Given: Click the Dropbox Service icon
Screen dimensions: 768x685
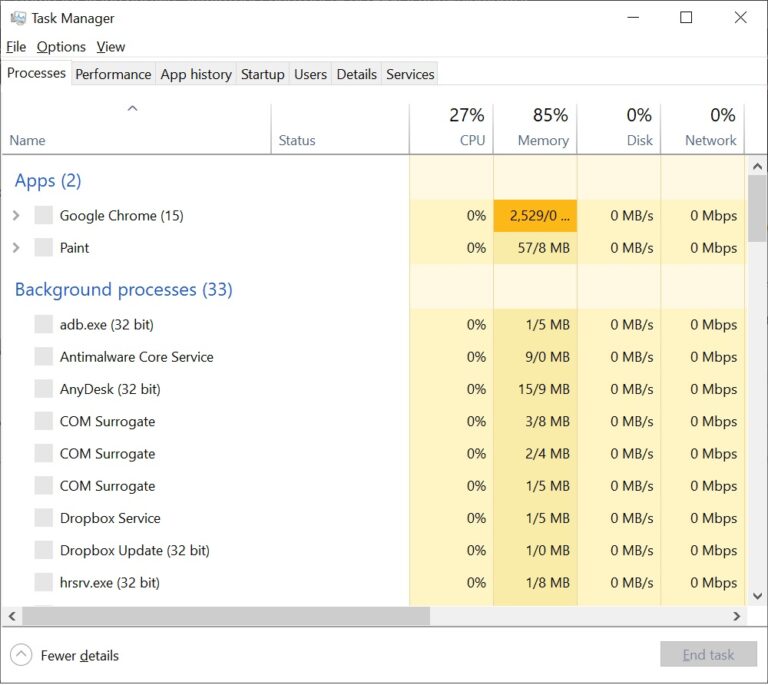Looking at the screenshot, I should click(44, 518).
